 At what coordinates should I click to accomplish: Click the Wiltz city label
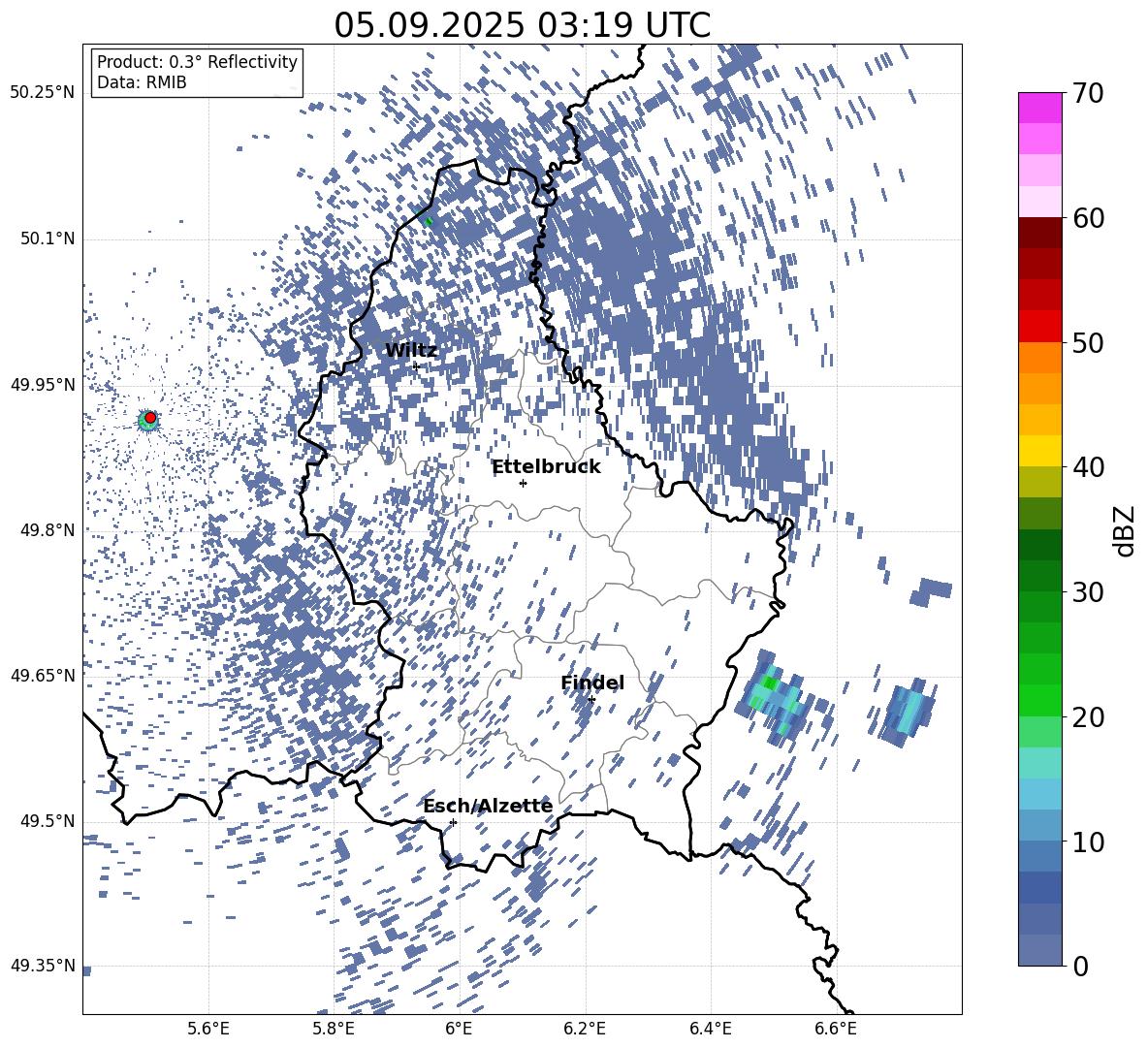pyautogui.click(x=411, y=351)
